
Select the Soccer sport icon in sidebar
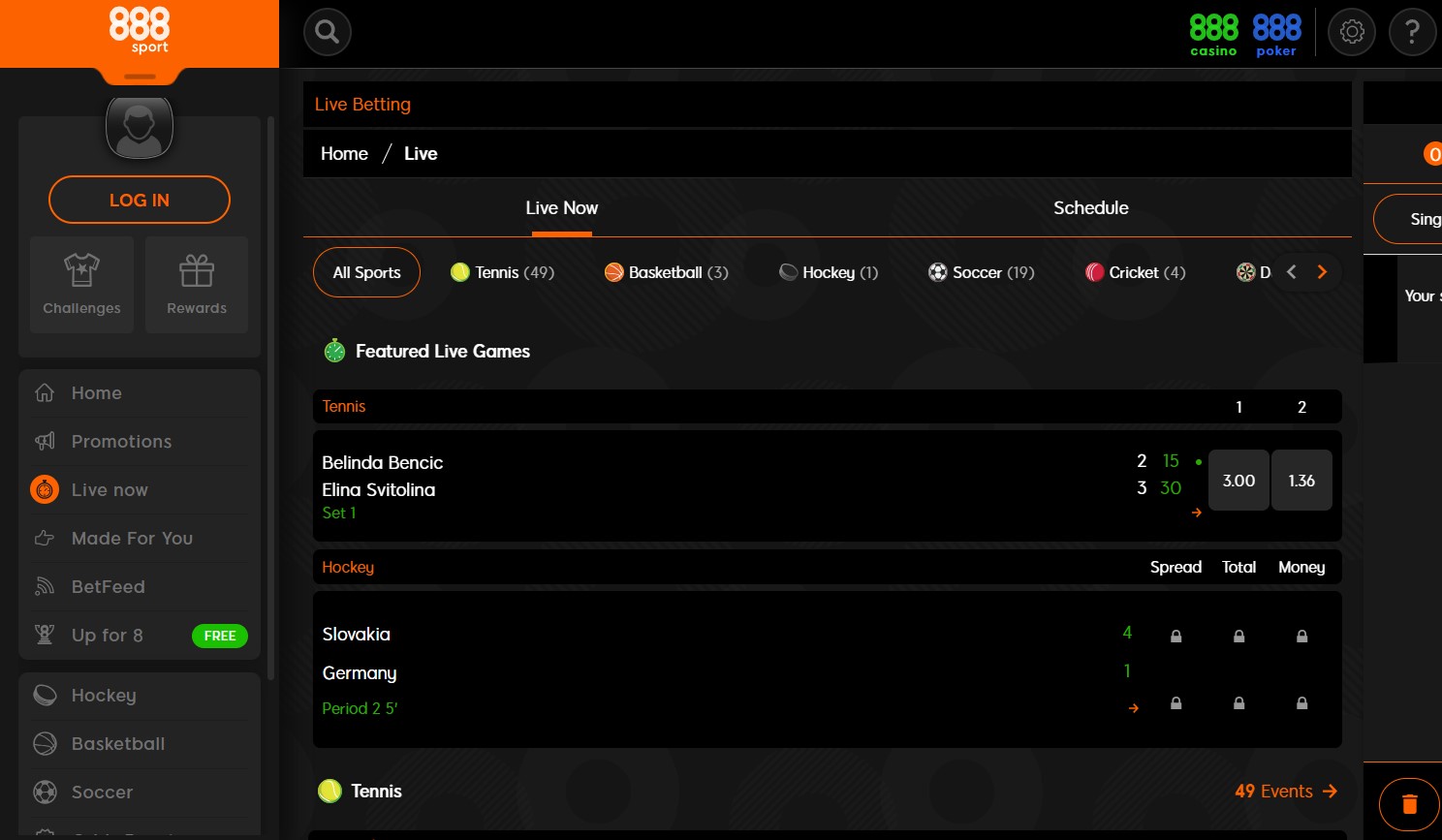tap(45, 792)
